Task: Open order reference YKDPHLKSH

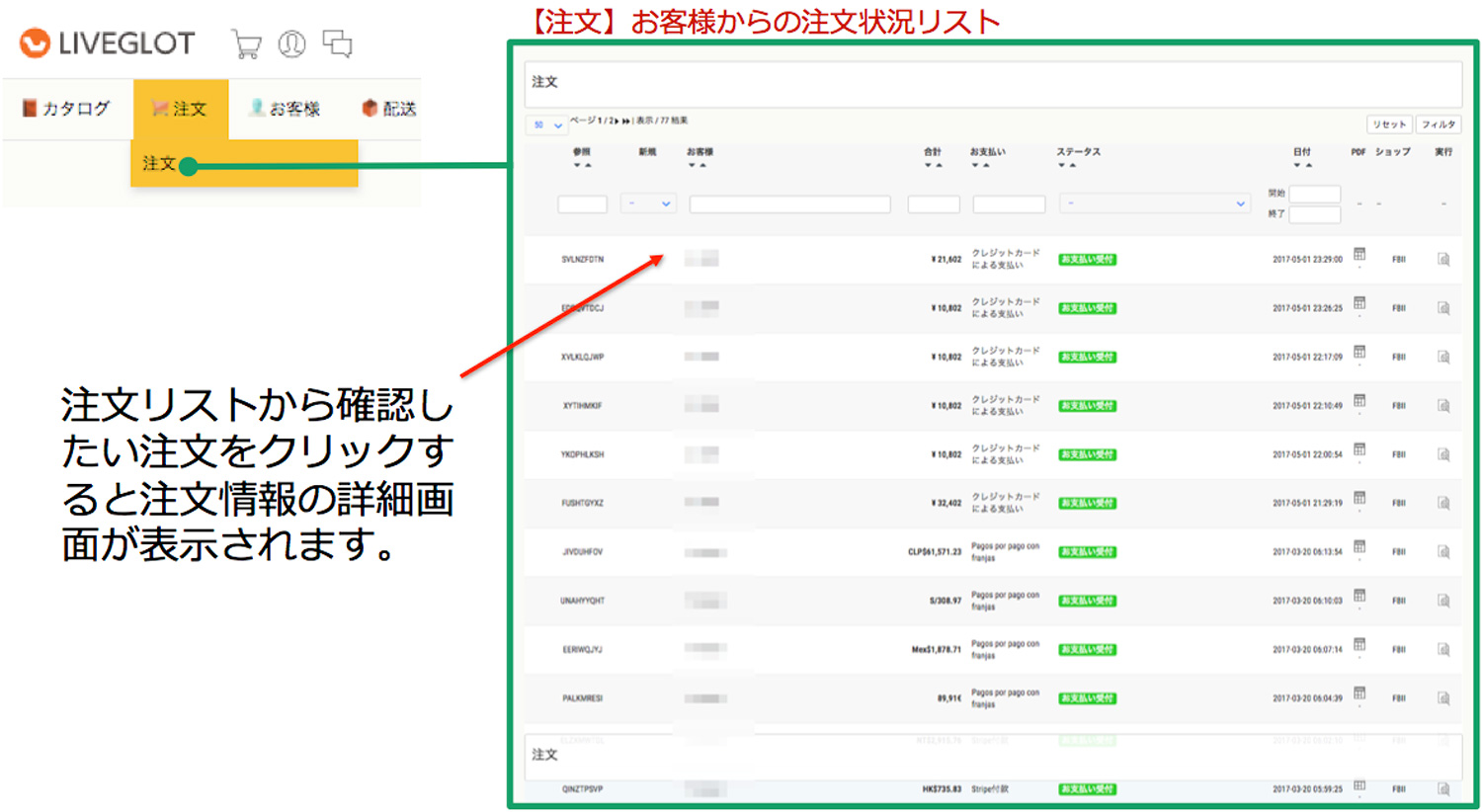Action: coord(583,454)
